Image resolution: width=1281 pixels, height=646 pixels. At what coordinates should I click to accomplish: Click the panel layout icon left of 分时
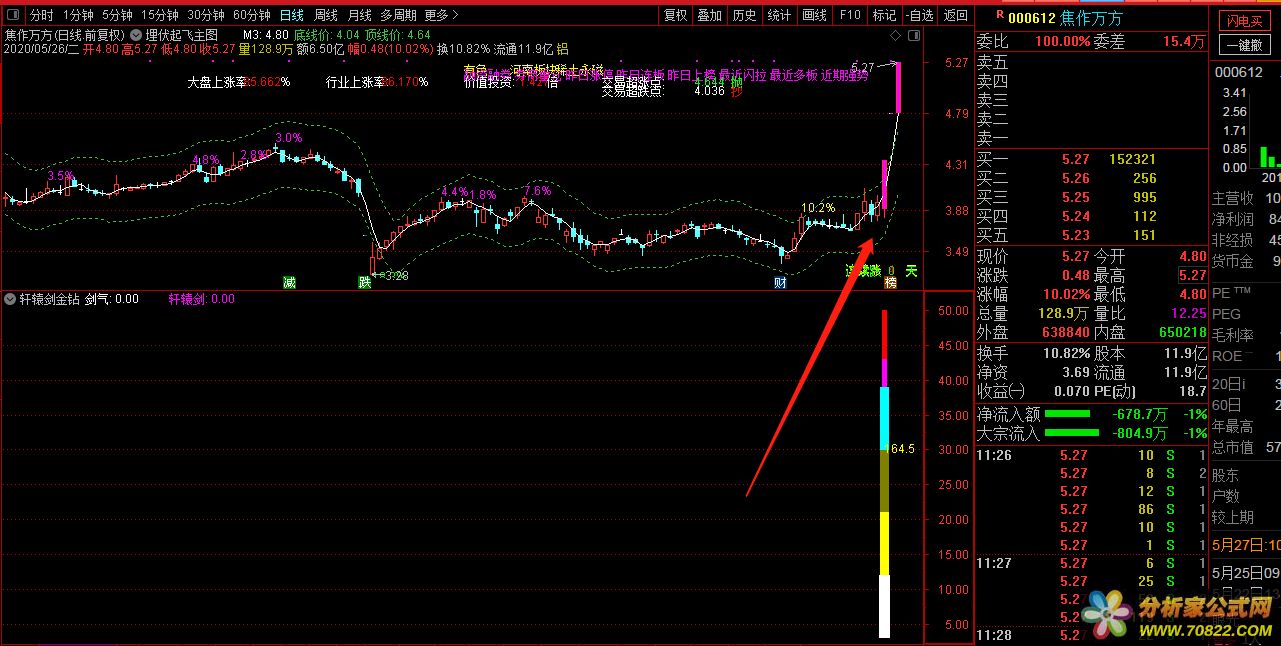pyautogui.click(x=13, y=15)
